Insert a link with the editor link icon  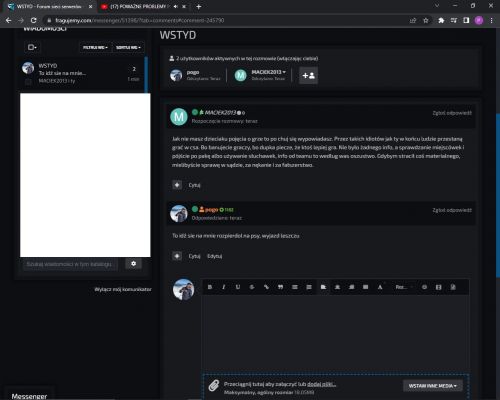click(x=266, y=287)
